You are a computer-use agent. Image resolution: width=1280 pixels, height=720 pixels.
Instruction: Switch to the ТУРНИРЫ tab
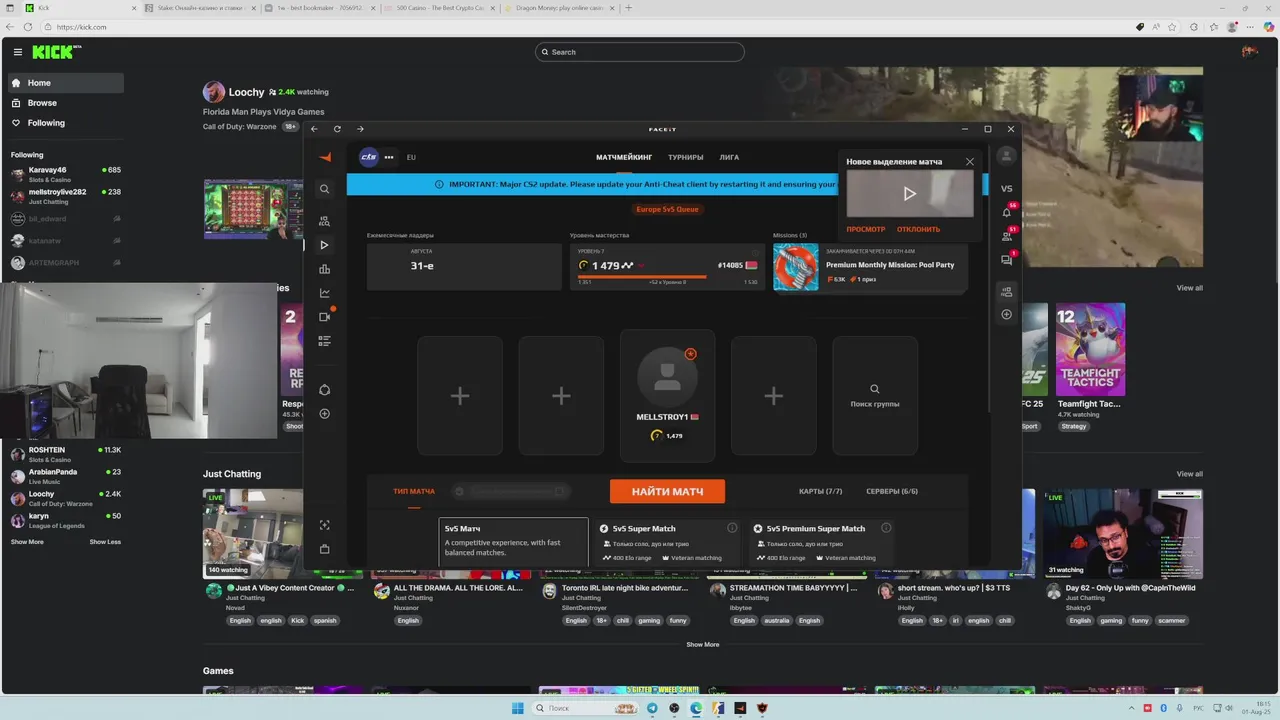(x=686, y=157)
